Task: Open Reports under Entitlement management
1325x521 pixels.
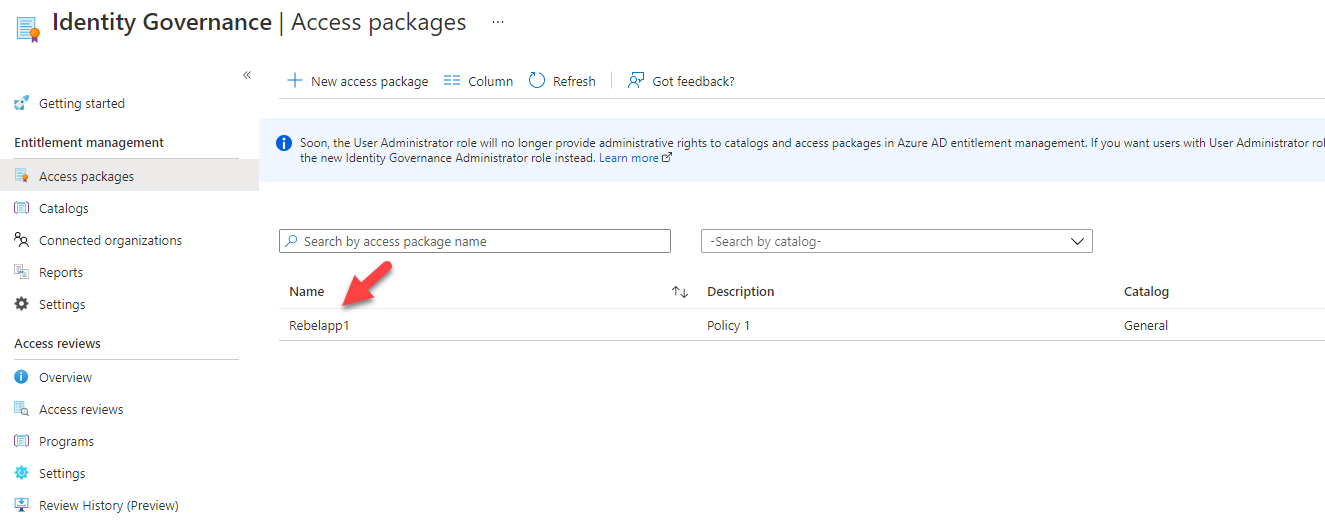Action: (61, 272)
